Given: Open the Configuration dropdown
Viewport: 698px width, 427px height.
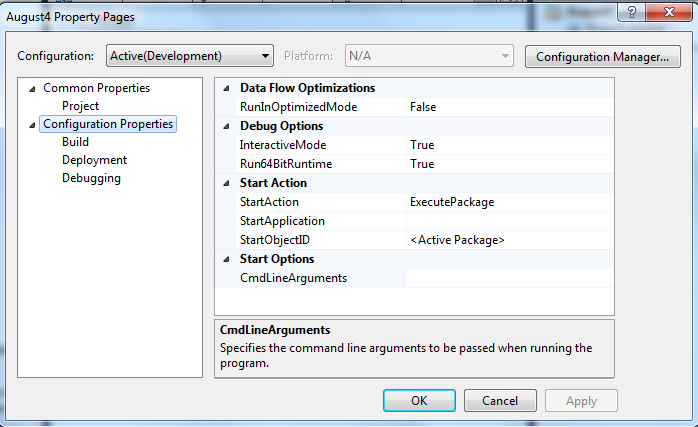Looking at the screenshot, I should pos(189,56).
